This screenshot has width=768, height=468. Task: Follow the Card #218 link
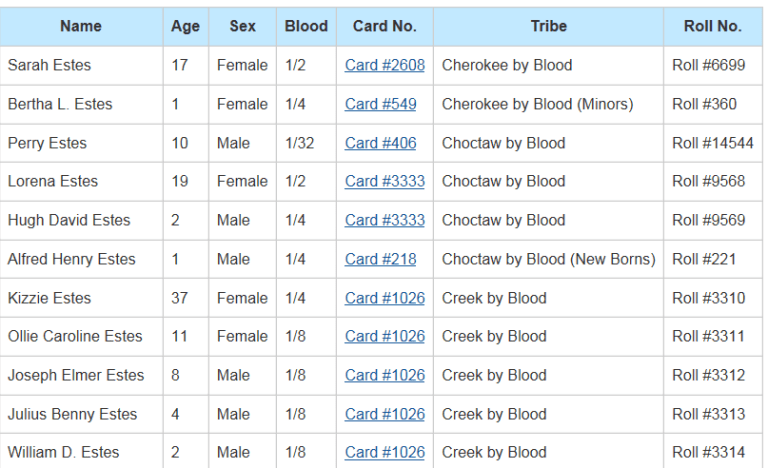pyautogui.click(x=380, y=259)
